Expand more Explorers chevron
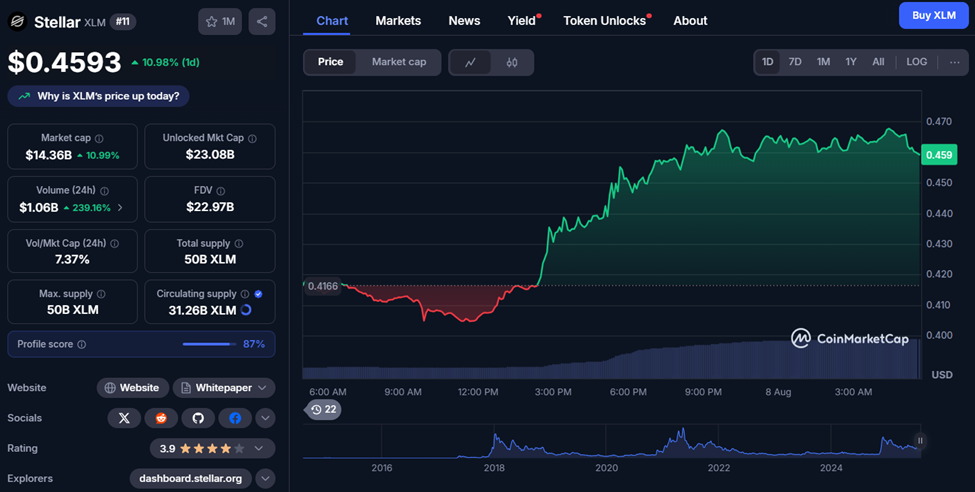Screen dimensions: 975x492 point(266,479)
